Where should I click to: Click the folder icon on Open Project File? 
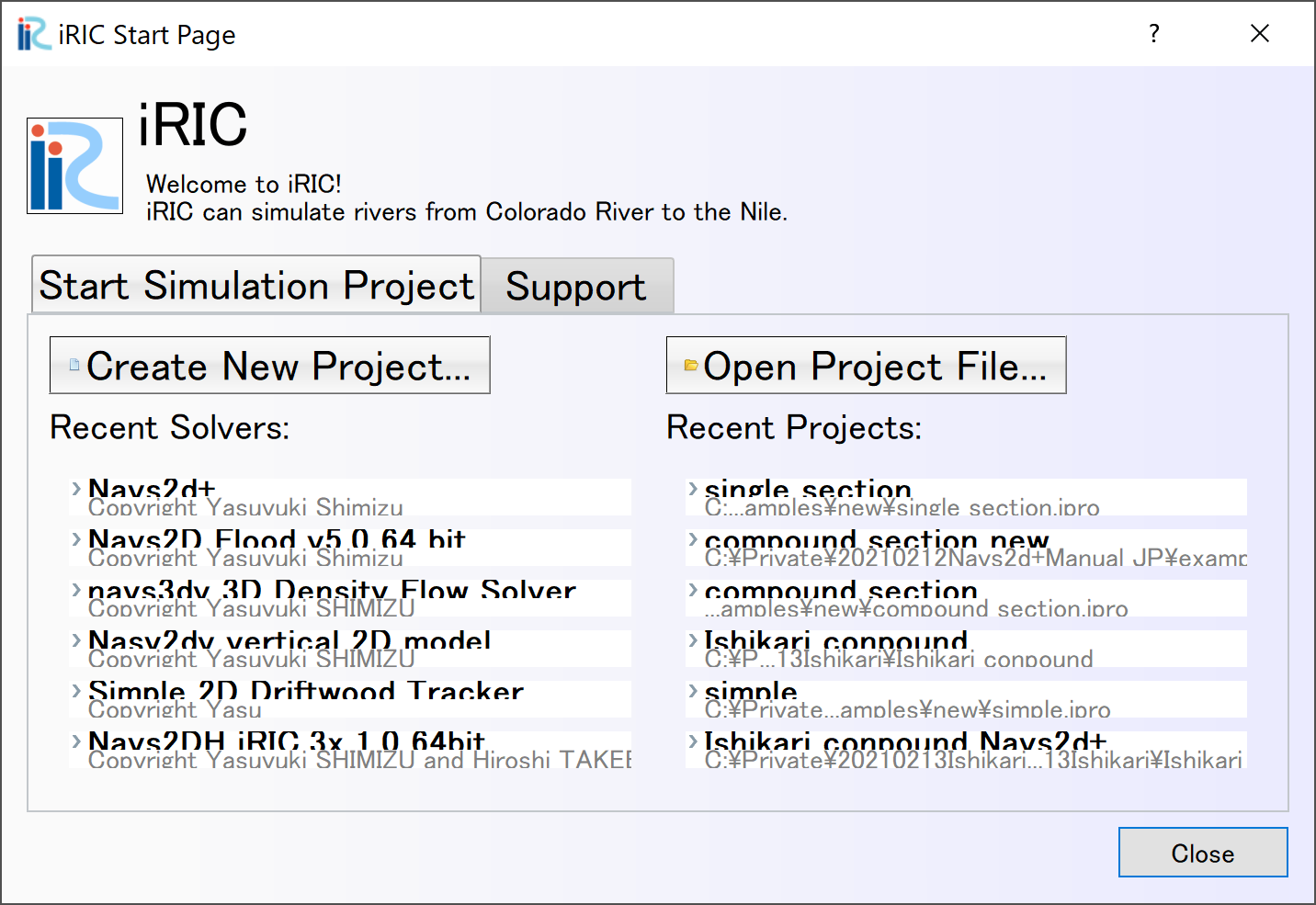(691, 366)
